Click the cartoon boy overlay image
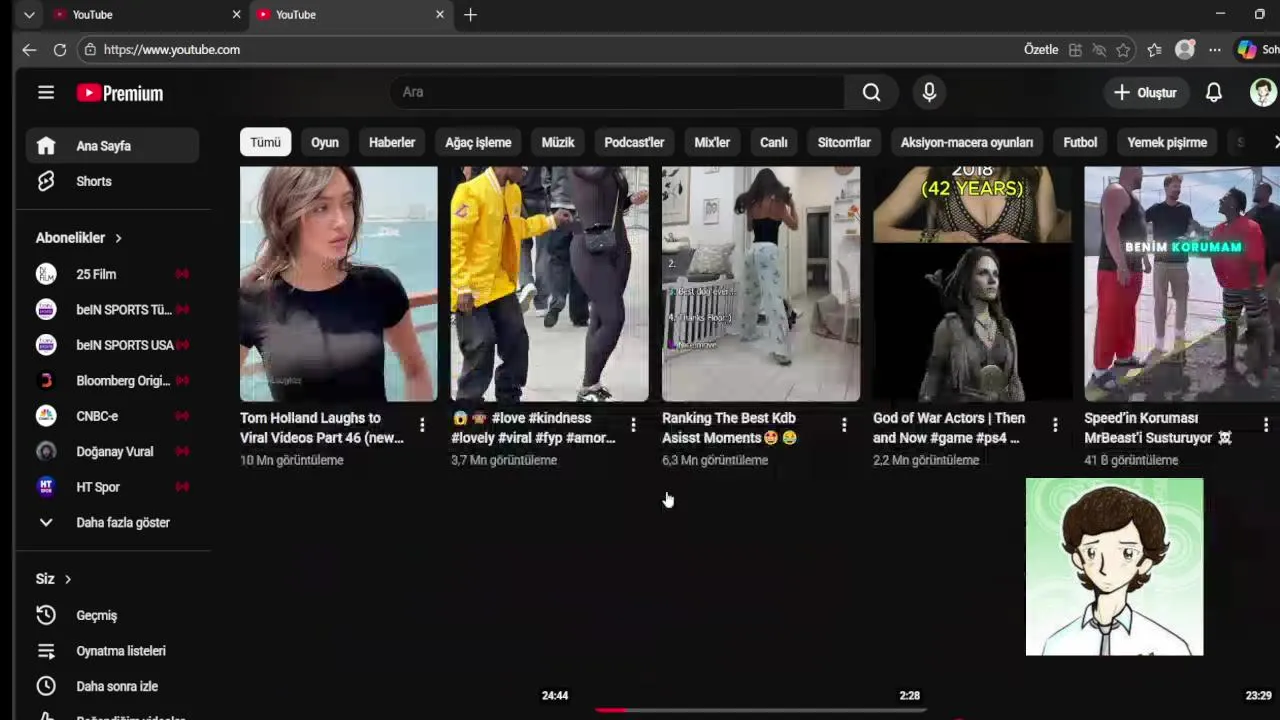The width and height of the screenshot is (1280, 720). click(x=1115, y=567)
